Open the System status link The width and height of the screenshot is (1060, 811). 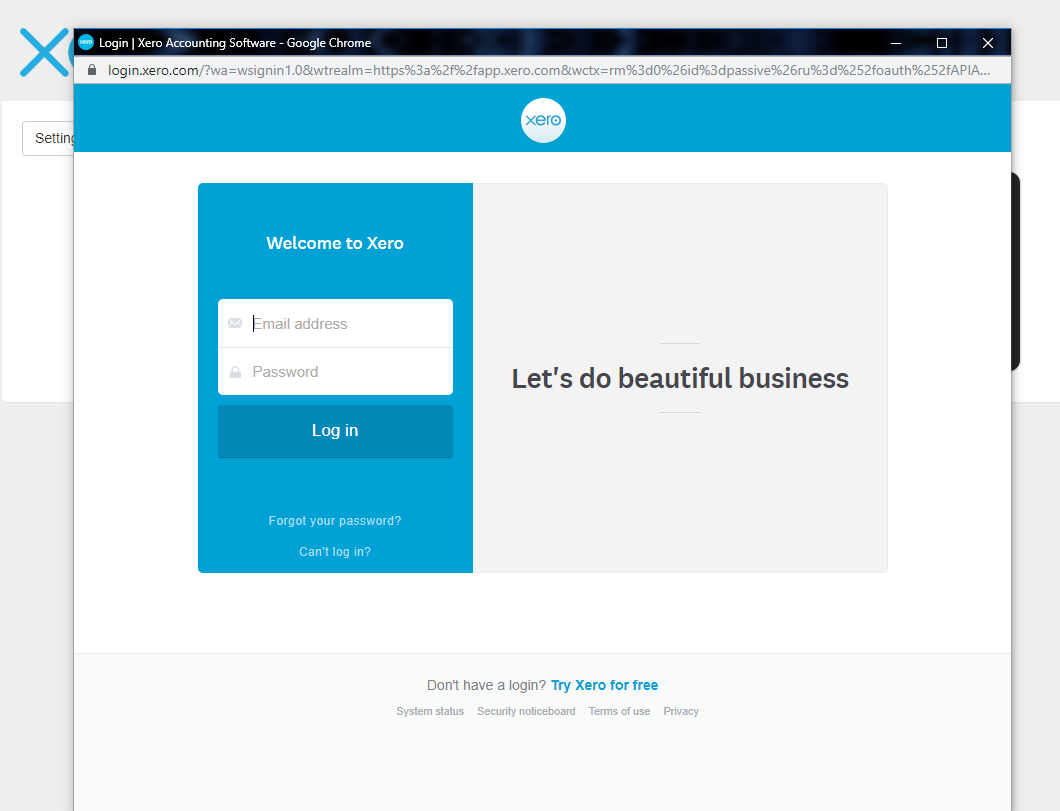(x=430, y=712)
